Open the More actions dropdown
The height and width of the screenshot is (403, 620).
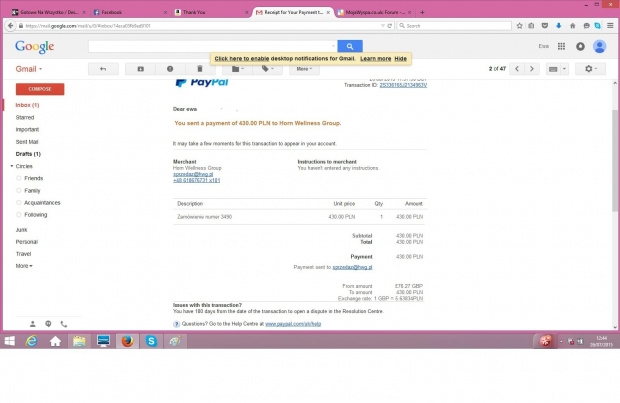click(304, 69)
